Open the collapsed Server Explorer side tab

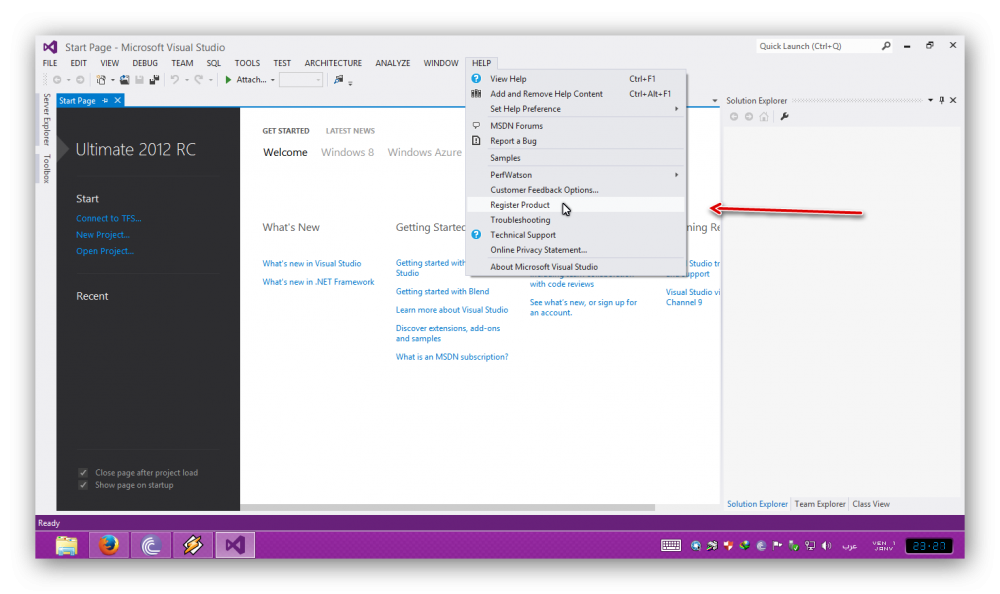tap(46, 119)
